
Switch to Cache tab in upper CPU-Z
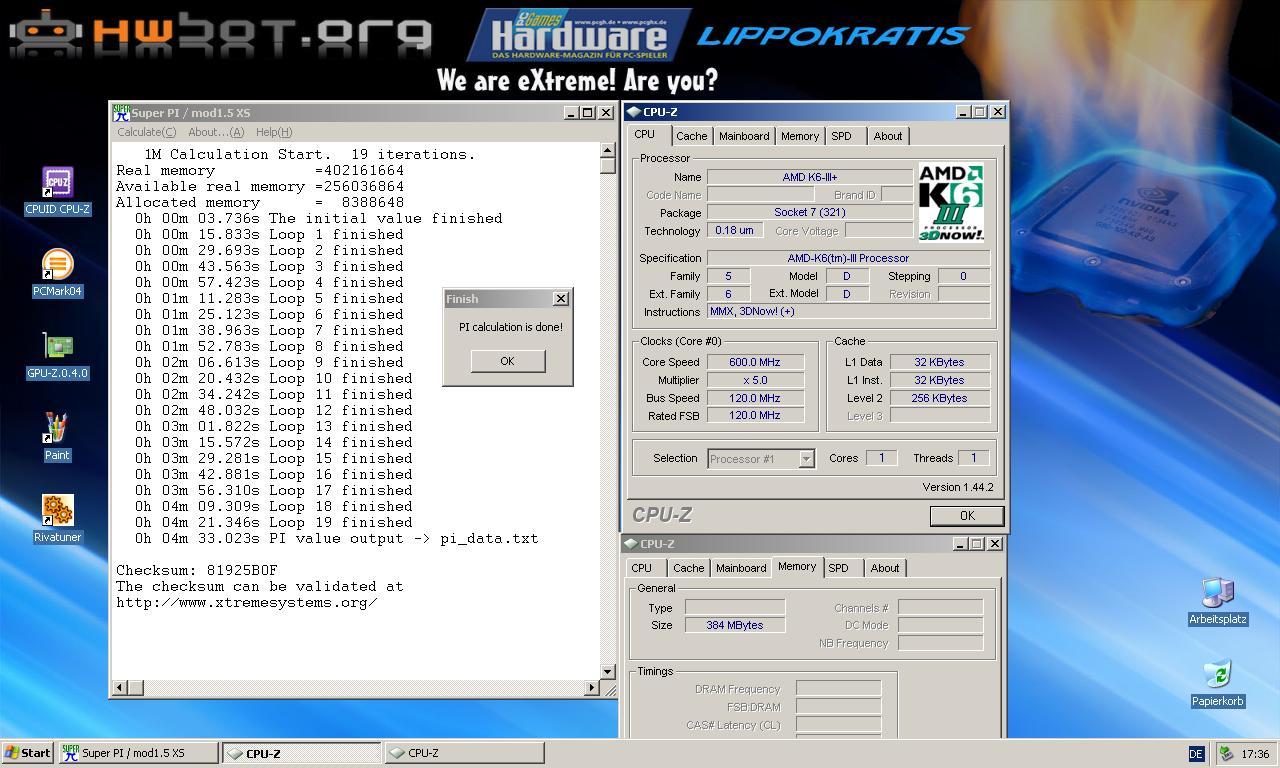tap(691, 136)
